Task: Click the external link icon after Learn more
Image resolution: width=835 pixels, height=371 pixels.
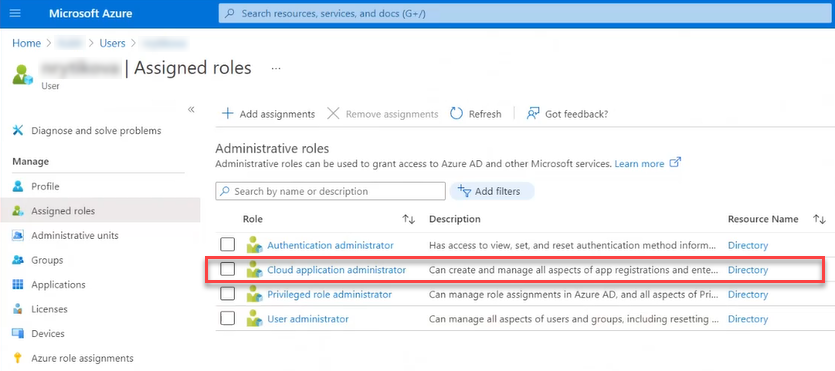Action: [x=675, y=163]
